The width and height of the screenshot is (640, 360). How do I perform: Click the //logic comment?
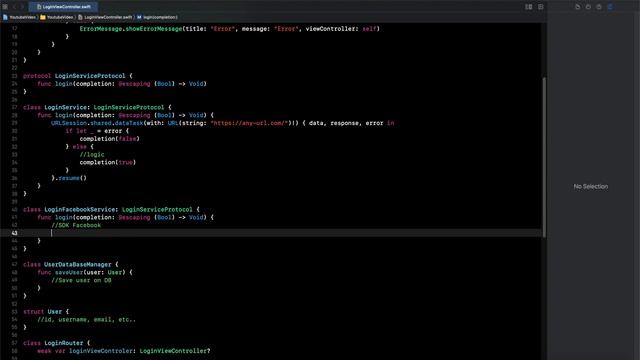(92, 155)
